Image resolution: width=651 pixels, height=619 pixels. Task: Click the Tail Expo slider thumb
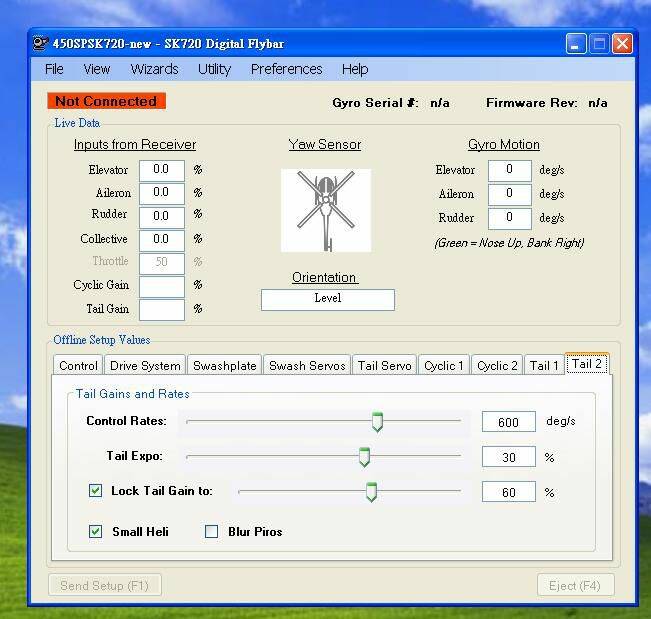click(364, 457)
